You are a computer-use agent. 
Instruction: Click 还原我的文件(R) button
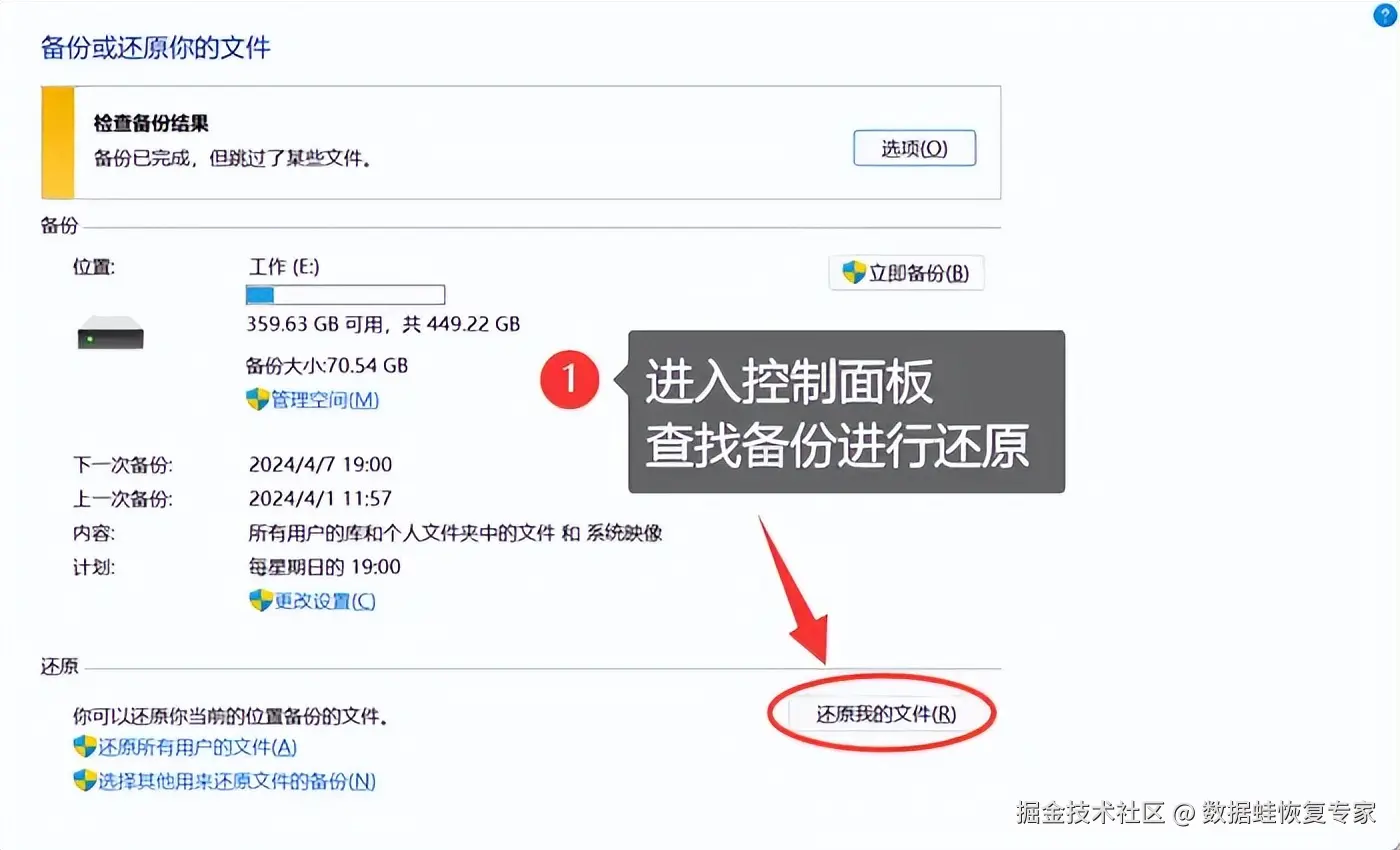click(x=886, y=714)
